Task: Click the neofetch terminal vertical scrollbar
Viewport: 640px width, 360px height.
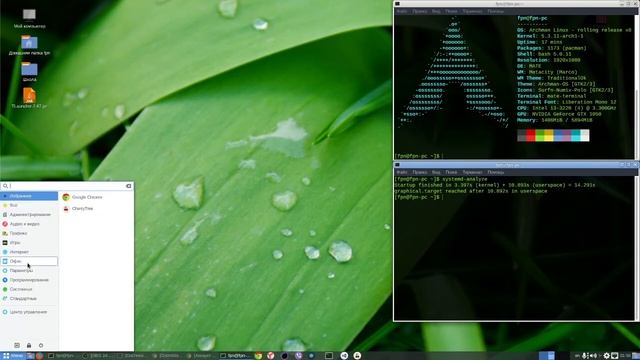Action: pos(636,87)
